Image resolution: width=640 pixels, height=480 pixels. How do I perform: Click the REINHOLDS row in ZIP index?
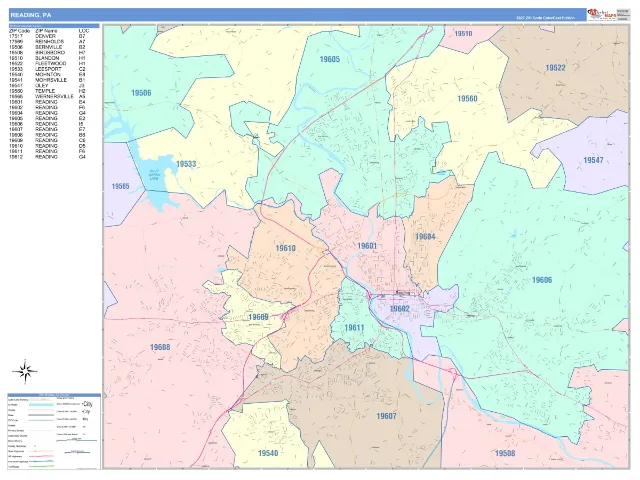(47, 42)
